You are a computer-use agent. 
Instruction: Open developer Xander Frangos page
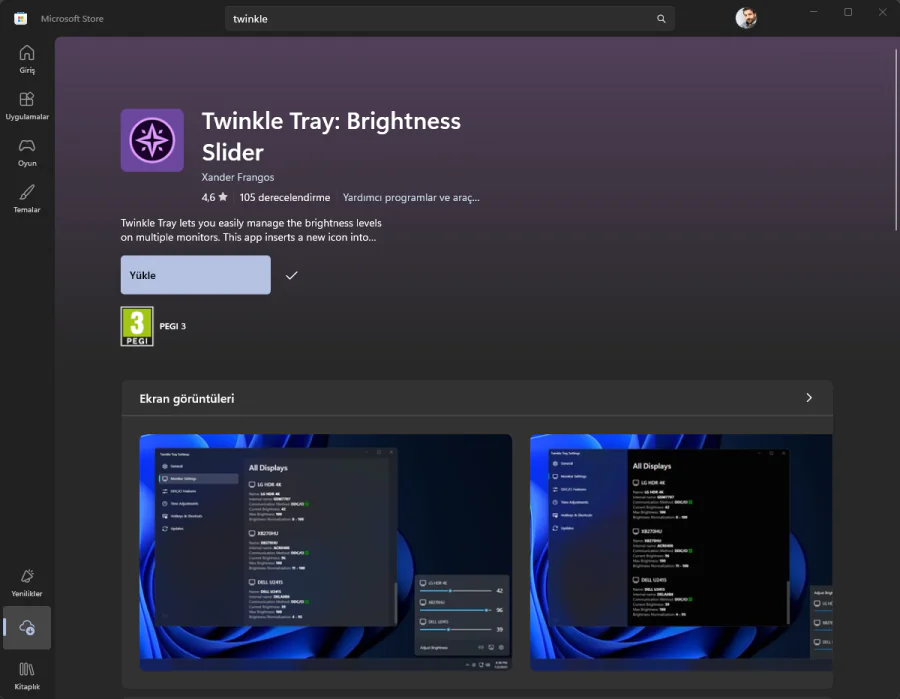click(x=237, y=176)
